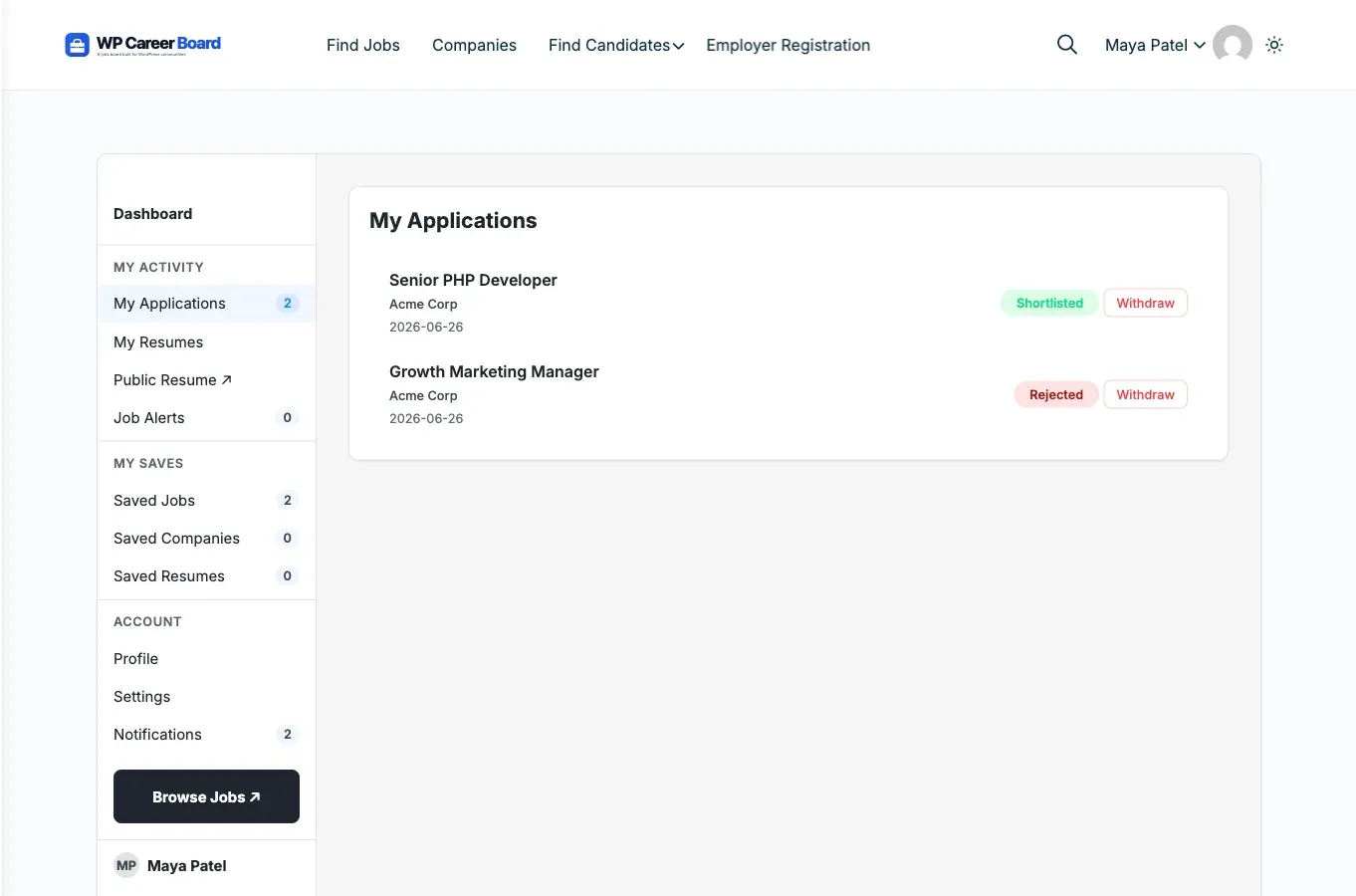Image resolution: width=1356 pixels, height=896 pixels.
Task: Open Senior PHP Developer job title
Action: 473,280
